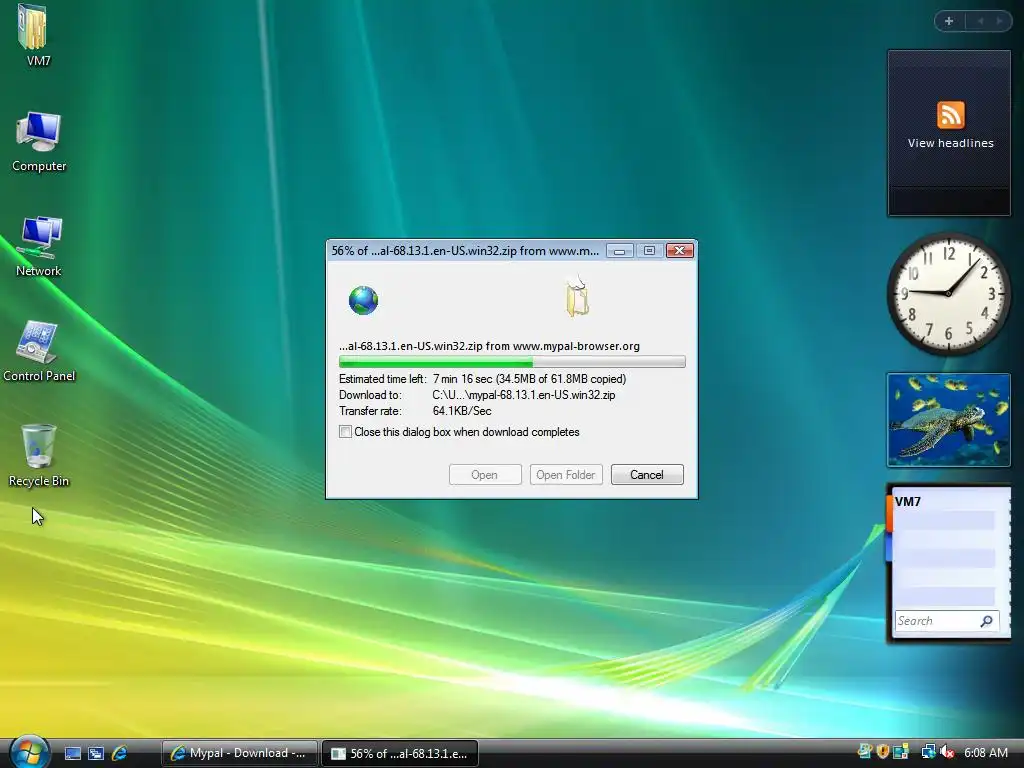Click View headlines in the feed gadget
The width and height of the screenshot is (1024, 768).
click(x=950, y=143)
